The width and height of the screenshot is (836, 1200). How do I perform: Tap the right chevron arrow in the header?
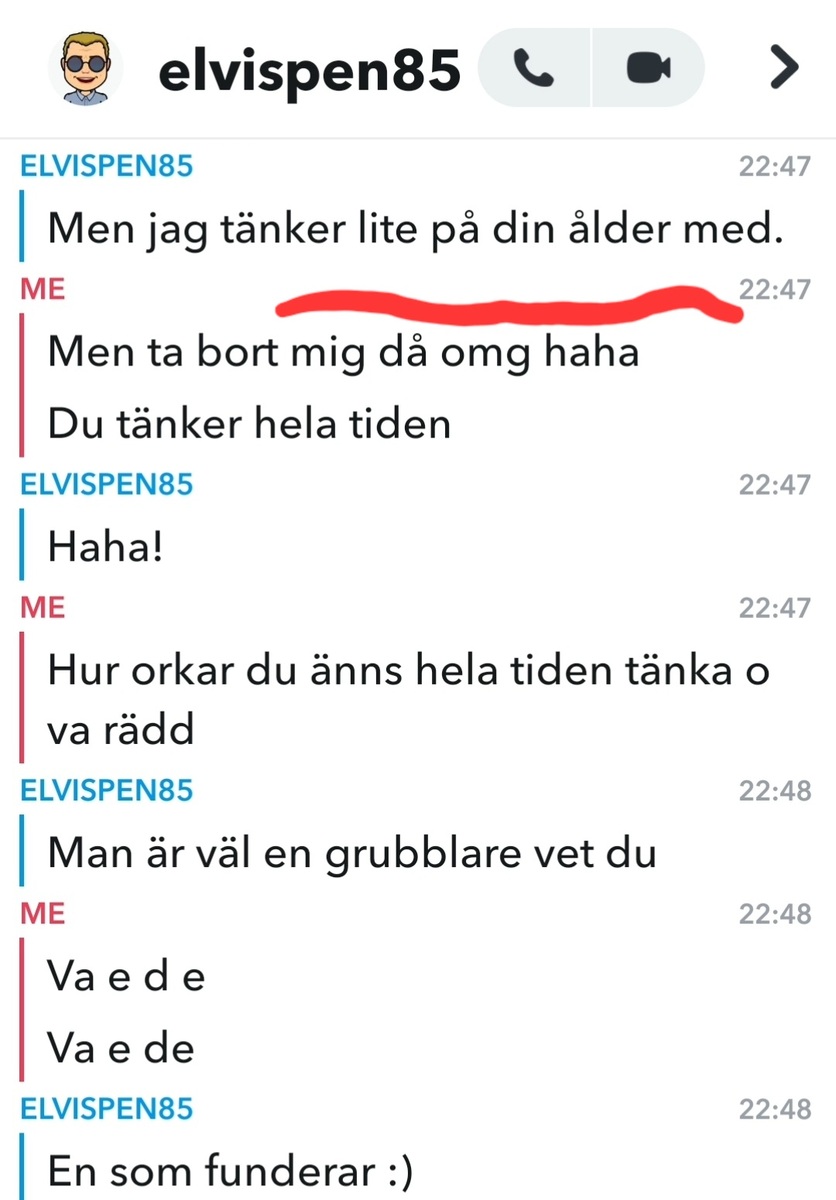[785, 67]
